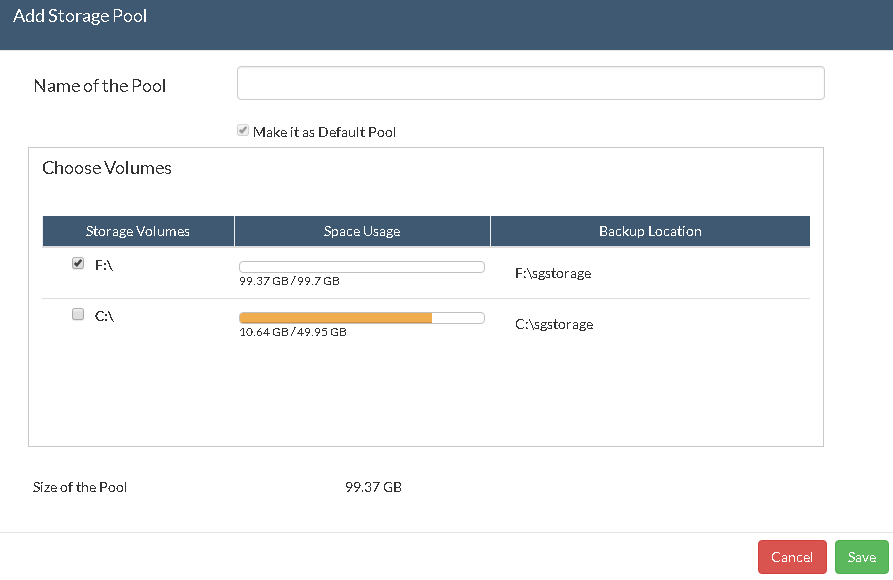
Task: Click the Save button
Action: [x=861, y=557]
